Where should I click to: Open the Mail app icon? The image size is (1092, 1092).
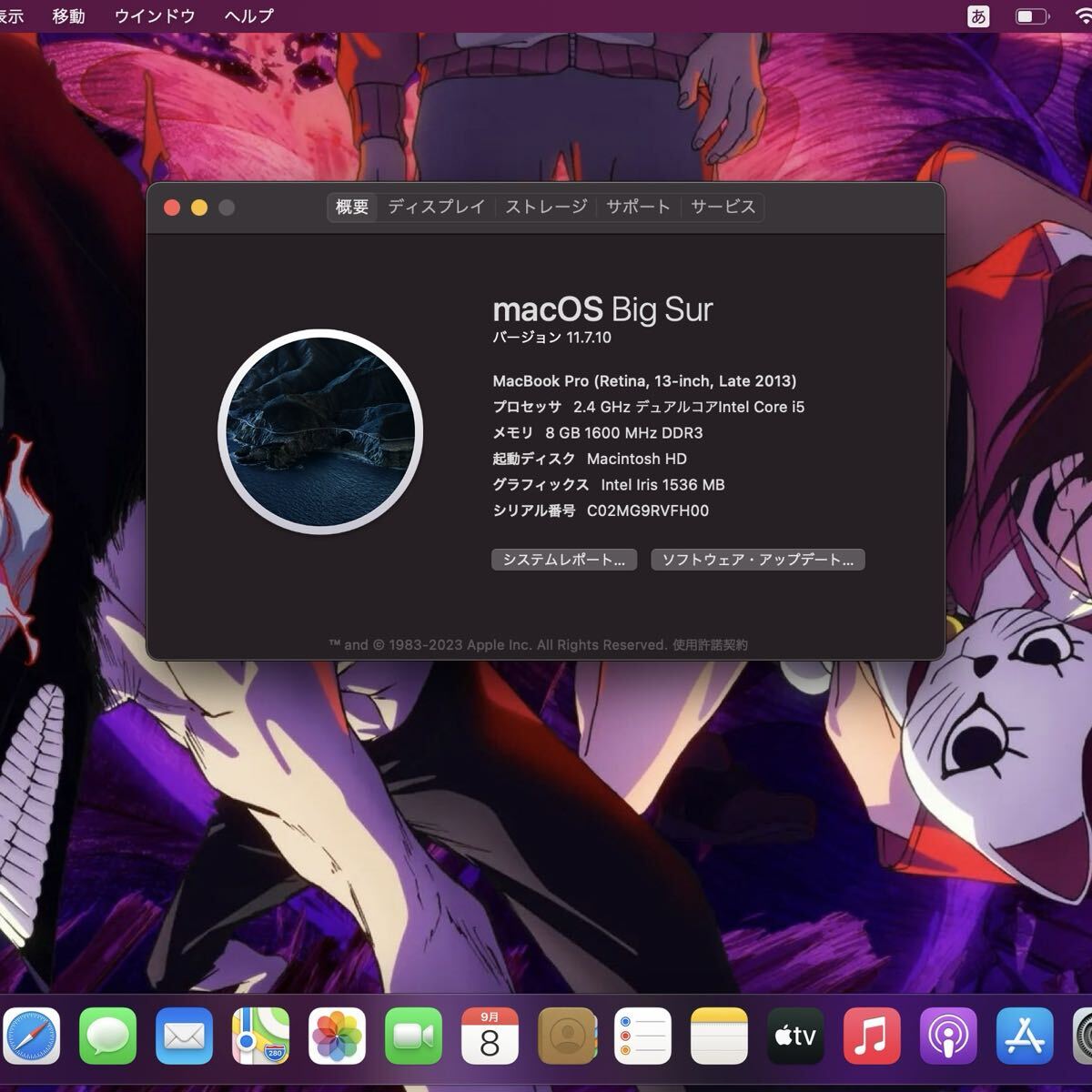pyautogui.click(x=184, y=1036)
